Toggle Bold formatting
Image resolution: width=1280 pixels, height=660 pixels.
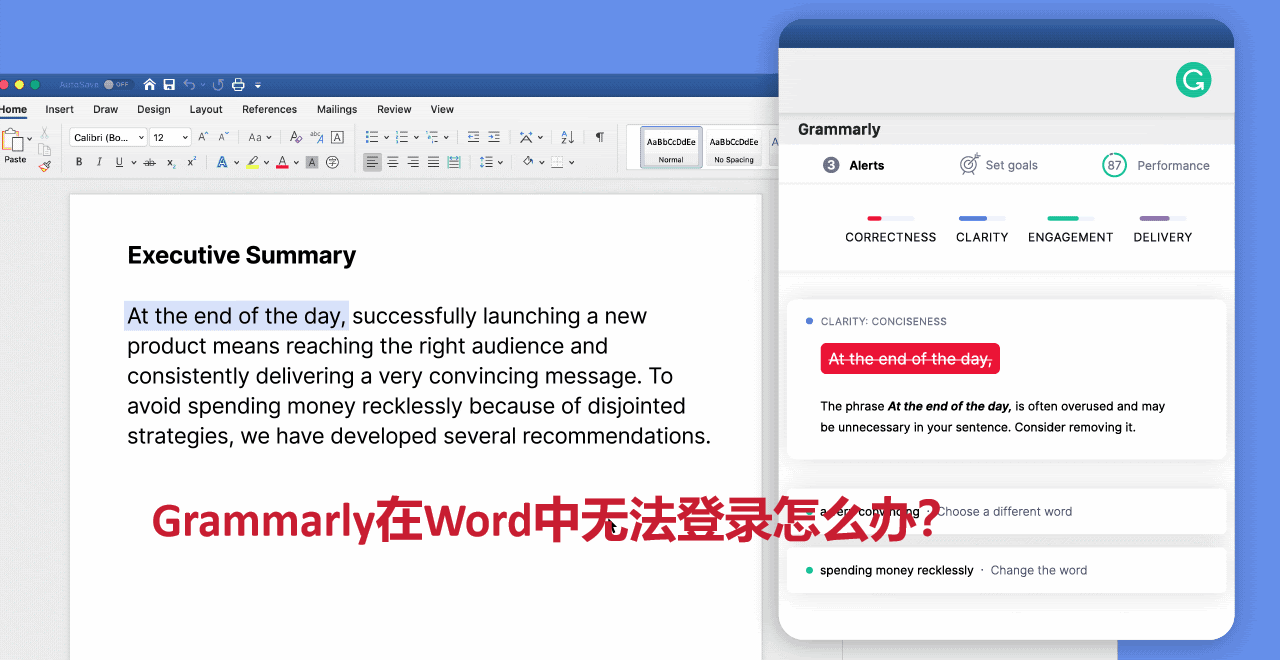(79, 162)
